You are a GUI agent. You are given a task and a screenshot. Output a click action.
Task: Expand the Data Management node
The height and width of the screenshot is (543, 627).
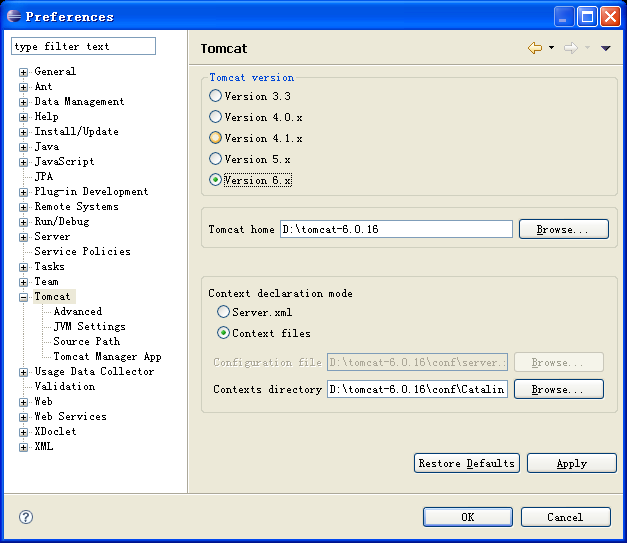tap(24, 102)
